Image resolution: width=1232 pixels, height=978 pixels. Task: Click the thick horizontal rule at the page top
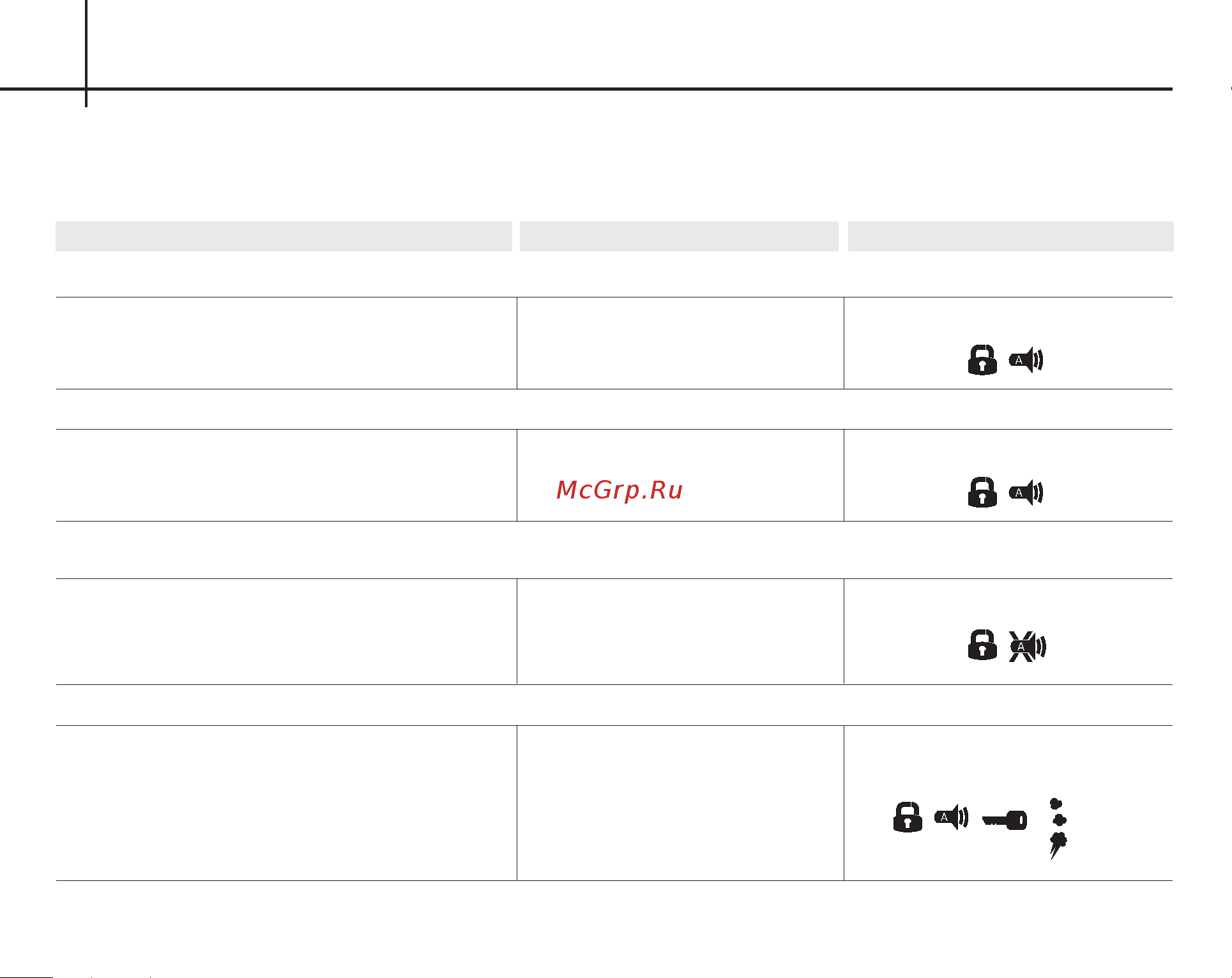[x=586, y=89]
